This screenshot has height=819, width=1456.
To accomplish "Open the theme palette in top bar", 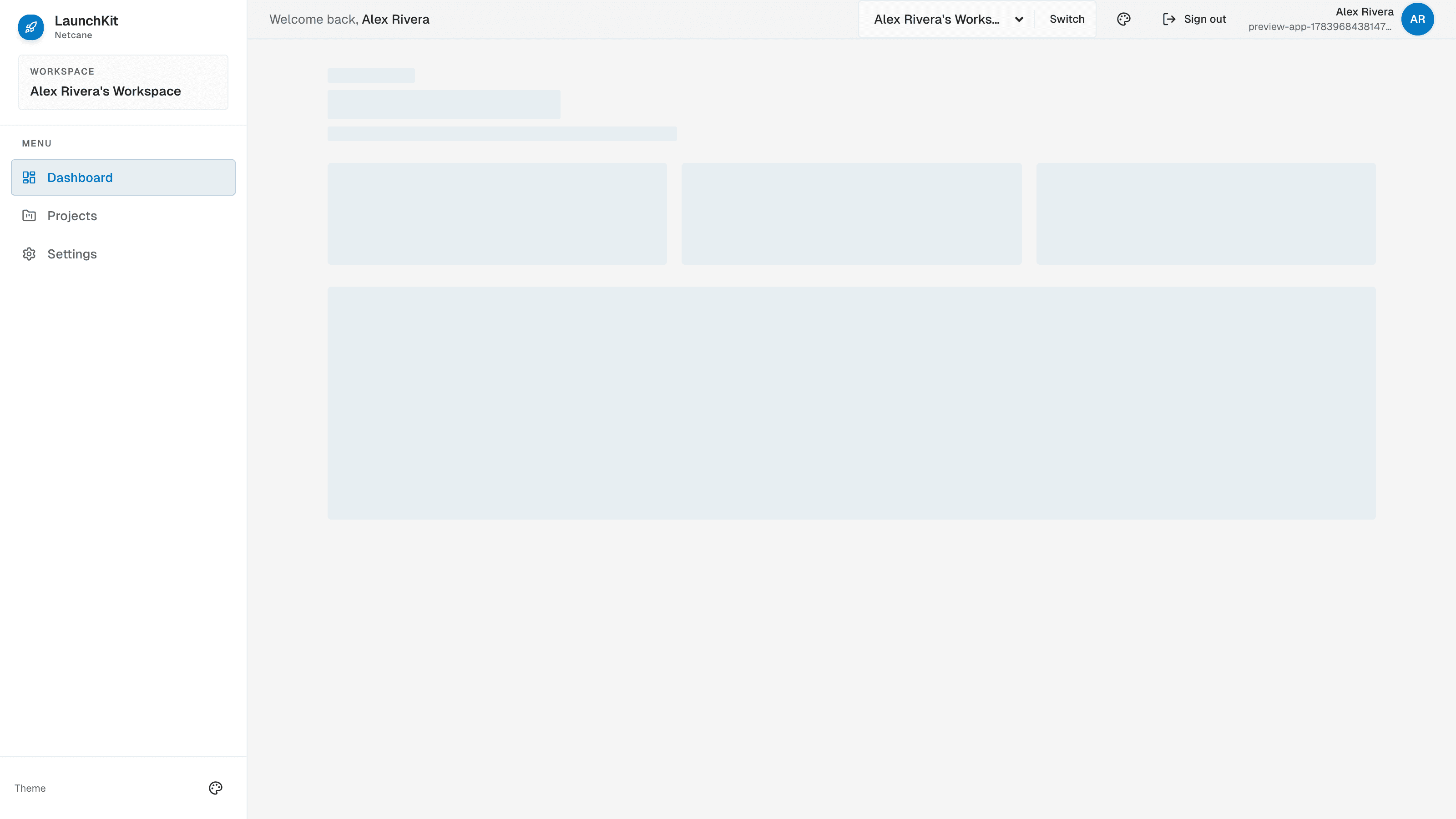I will pos(1124,19).
